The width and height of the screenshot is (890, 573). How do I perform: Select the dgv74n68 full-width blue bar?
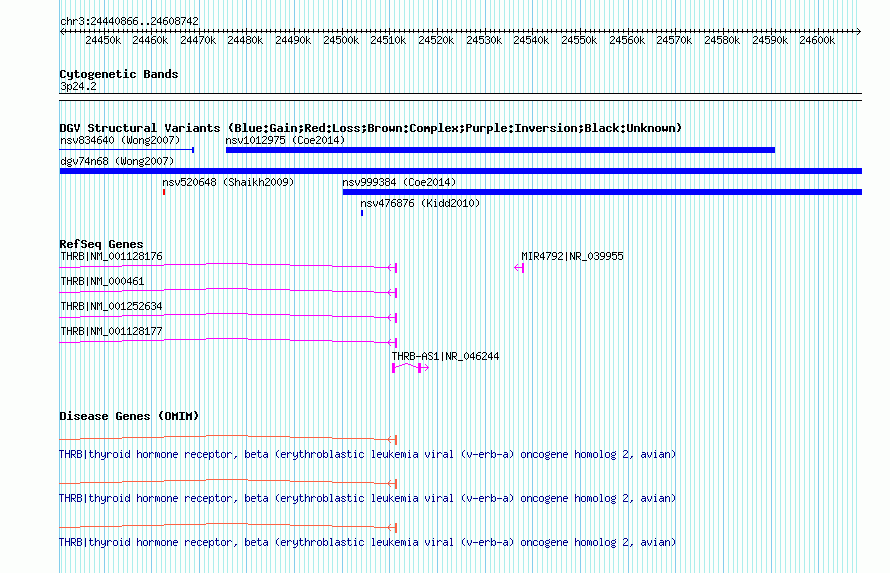tap(460, 171)
